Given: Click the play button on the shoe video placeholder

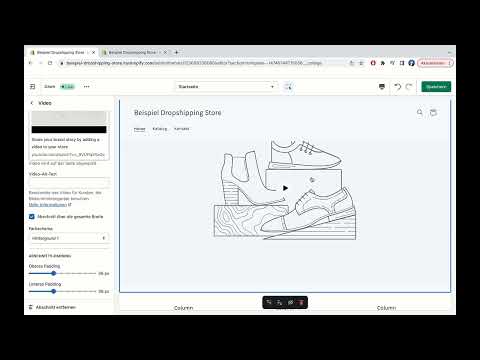Looking at the screenshot, I should click(285, 188).
